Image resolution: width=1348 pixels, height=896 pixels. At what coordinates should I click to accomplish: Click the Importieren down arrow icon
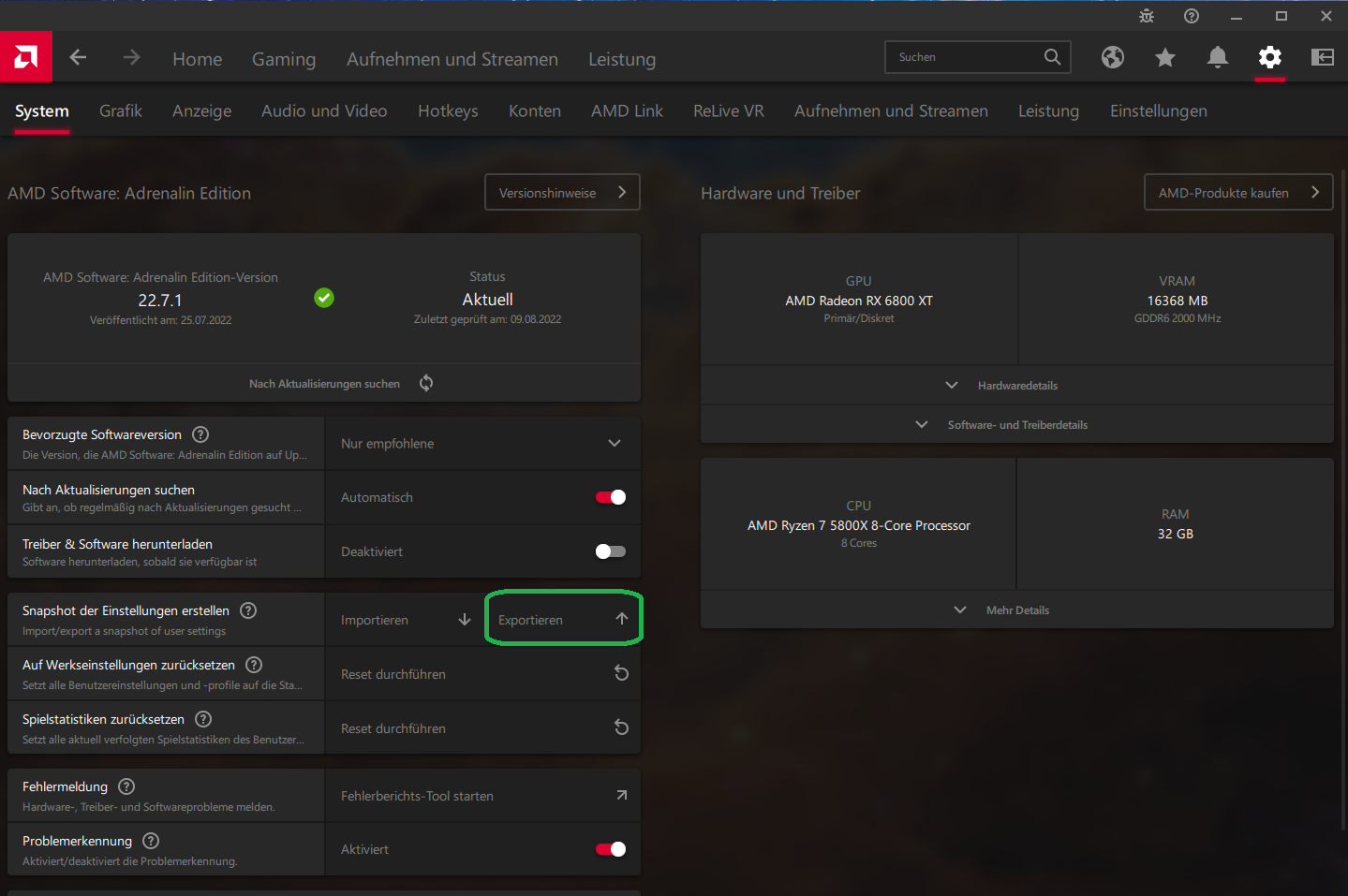coord(464,620)
